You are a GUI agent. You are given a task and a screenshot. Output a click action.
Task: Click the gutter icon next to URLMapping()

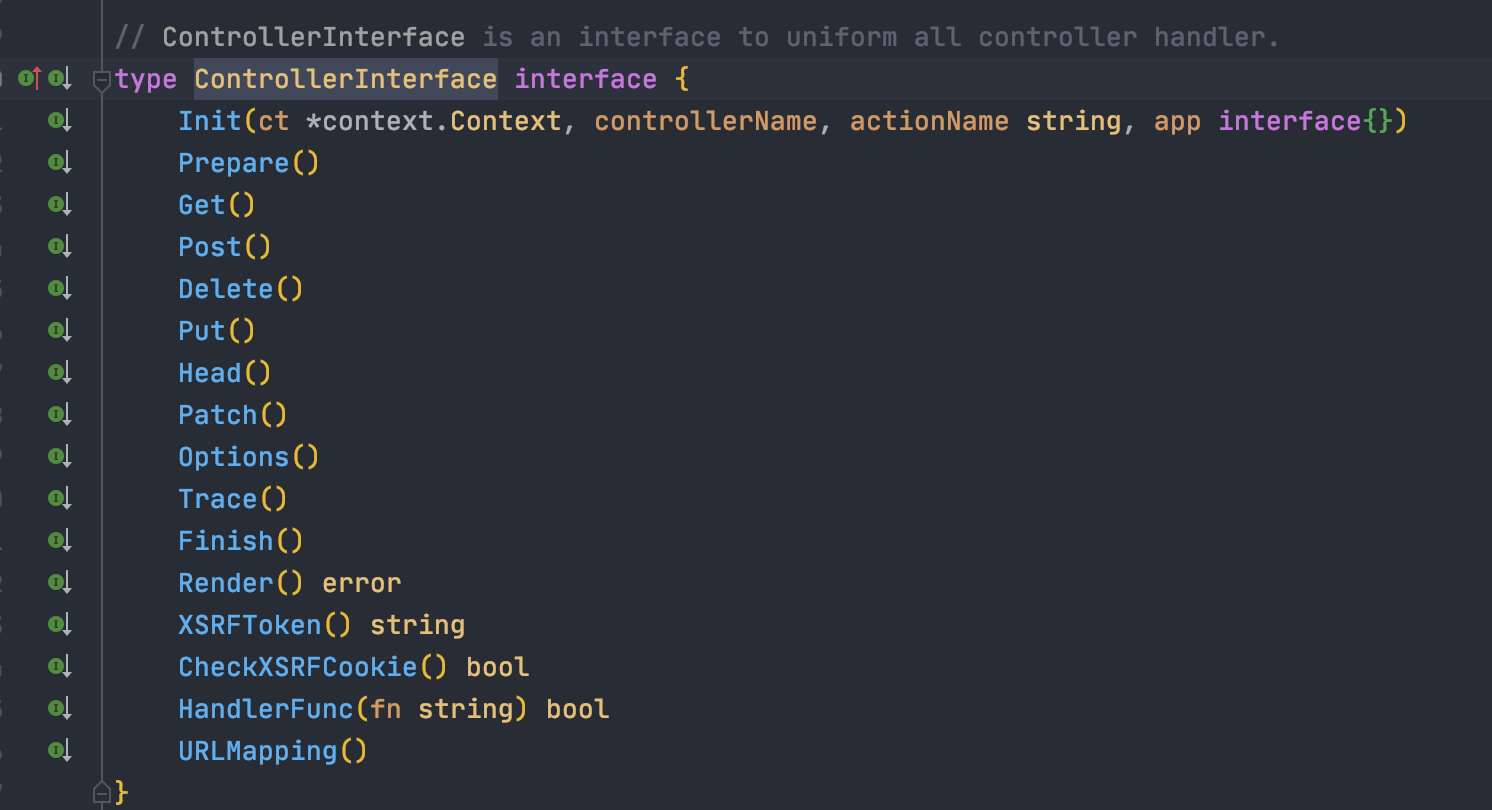point(59,751)
